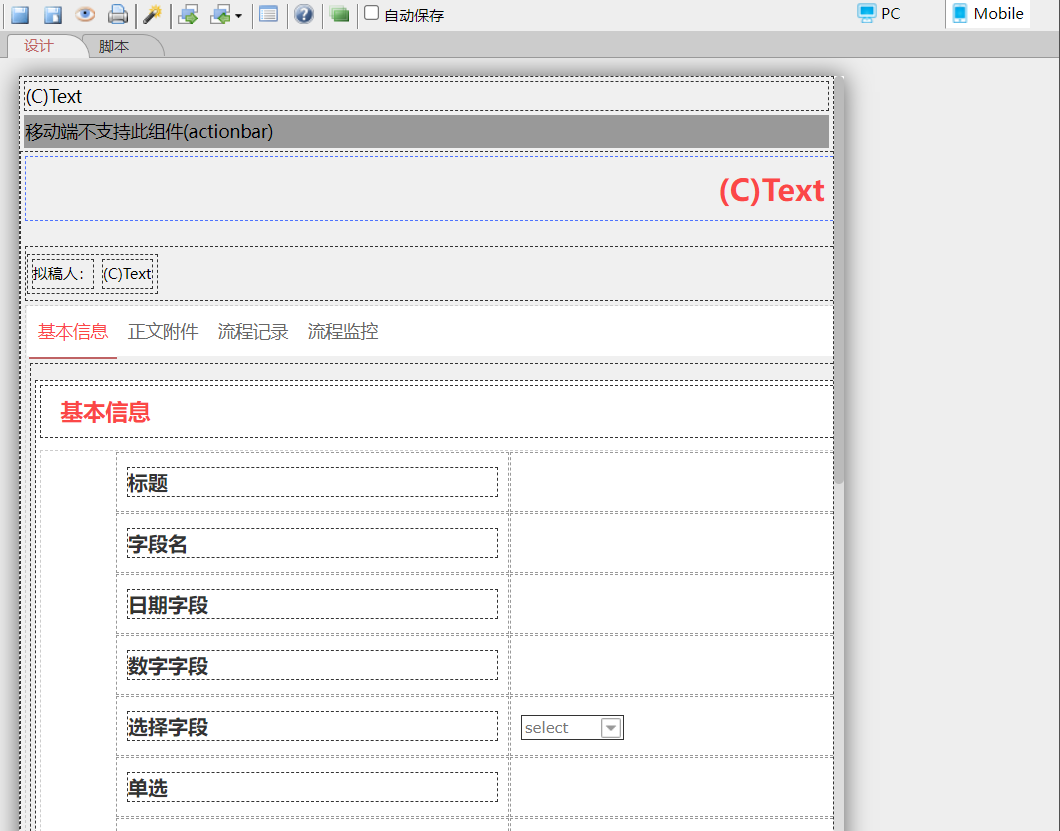The height and width of the screenshot is (831, 1060).
Task: Switch to the 脚本 tab
Action: (113, 46)
